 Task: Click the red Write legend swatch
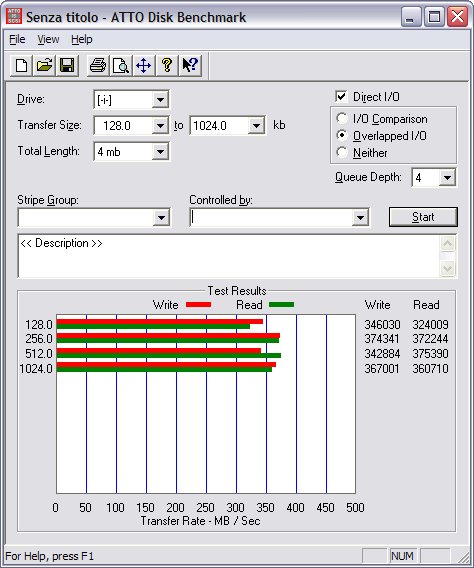point(198,305)
